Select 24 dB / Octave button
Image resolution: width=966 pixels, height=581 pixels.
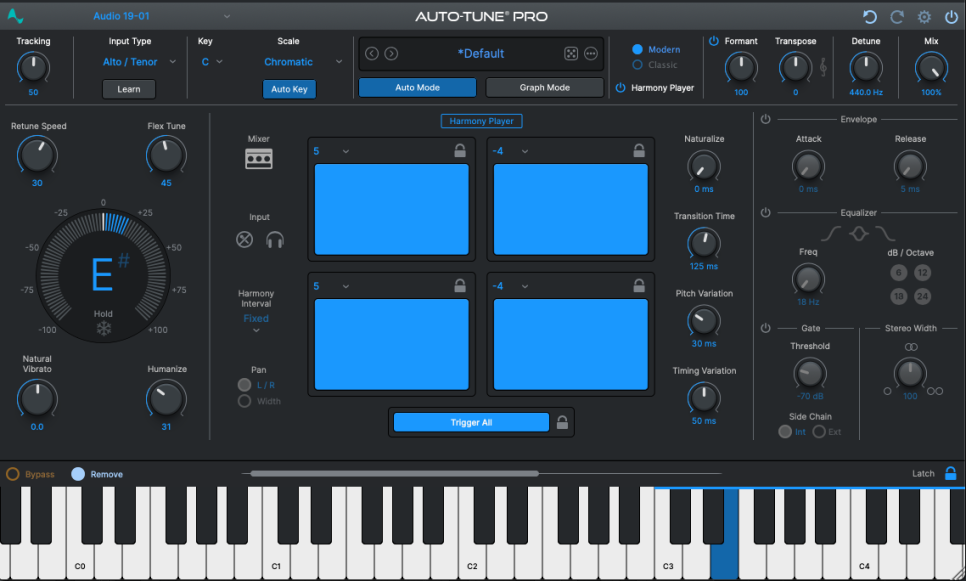click(922, 296)
